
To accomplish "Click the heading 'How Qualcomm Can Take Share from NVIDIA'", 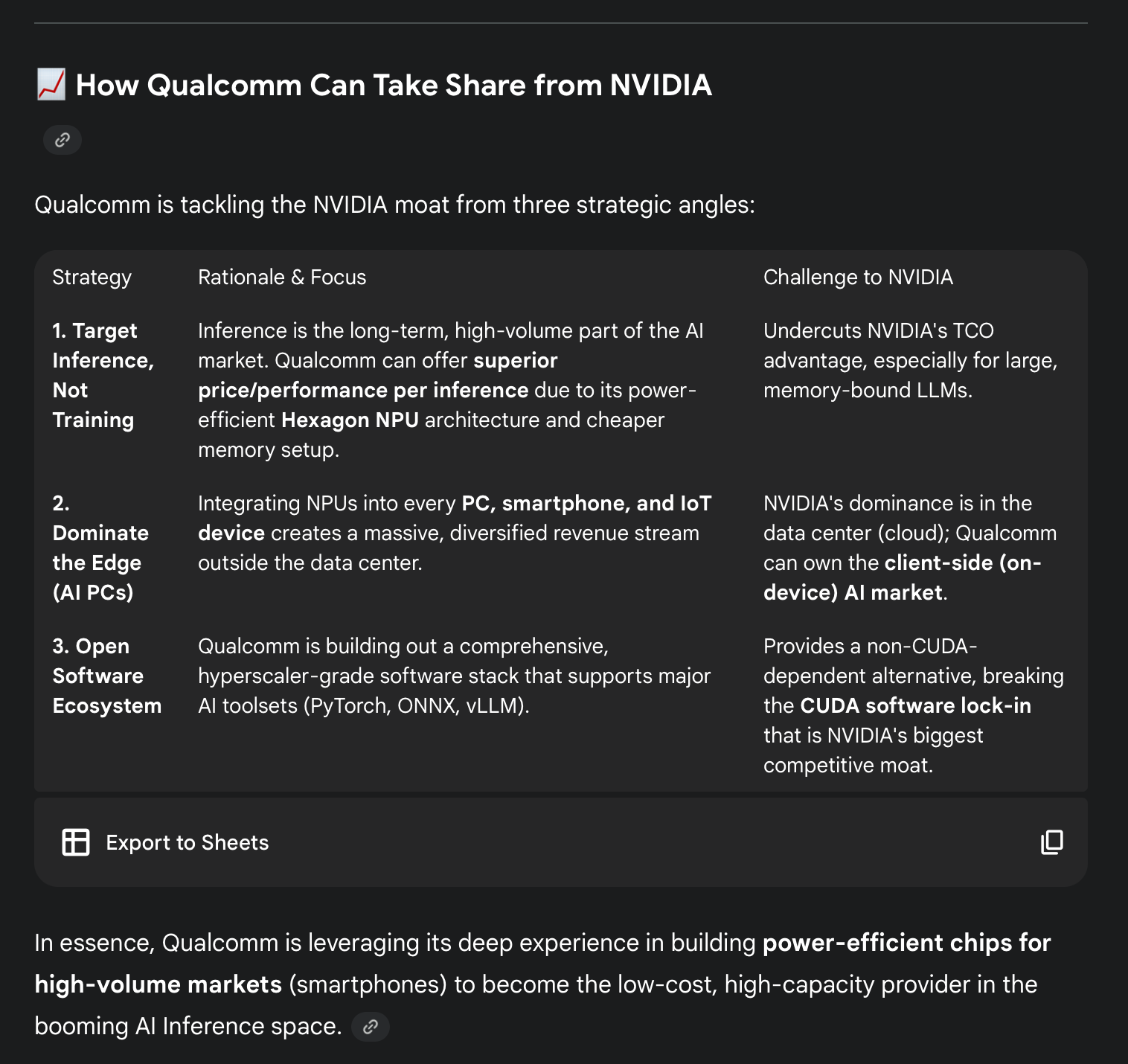I will pyautogui.click(x=394, y=85).
